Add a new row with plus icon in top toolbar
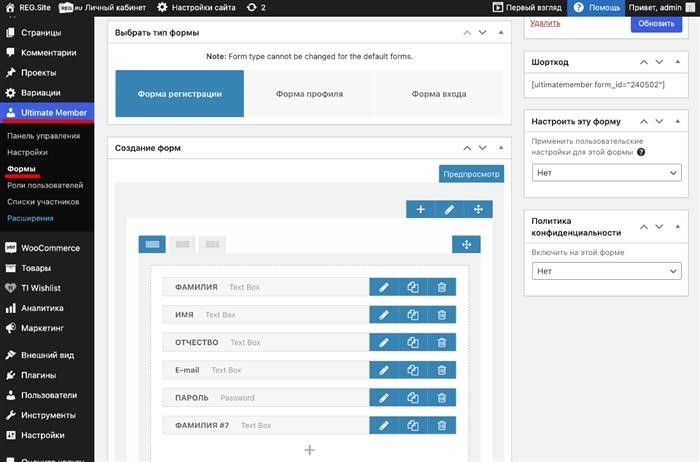 click(421, 209)
